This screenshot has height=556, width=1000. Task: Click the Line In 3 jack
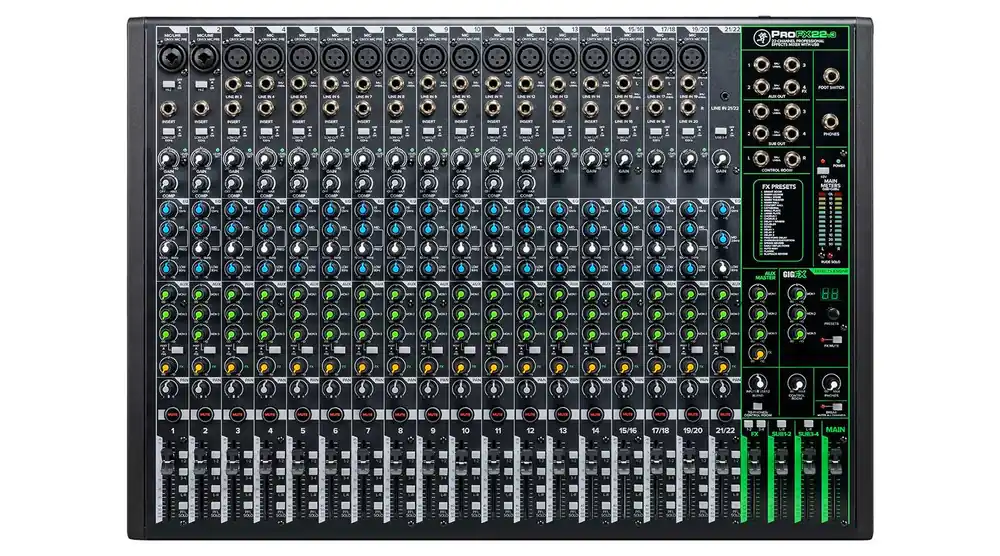tap(233, 84)
